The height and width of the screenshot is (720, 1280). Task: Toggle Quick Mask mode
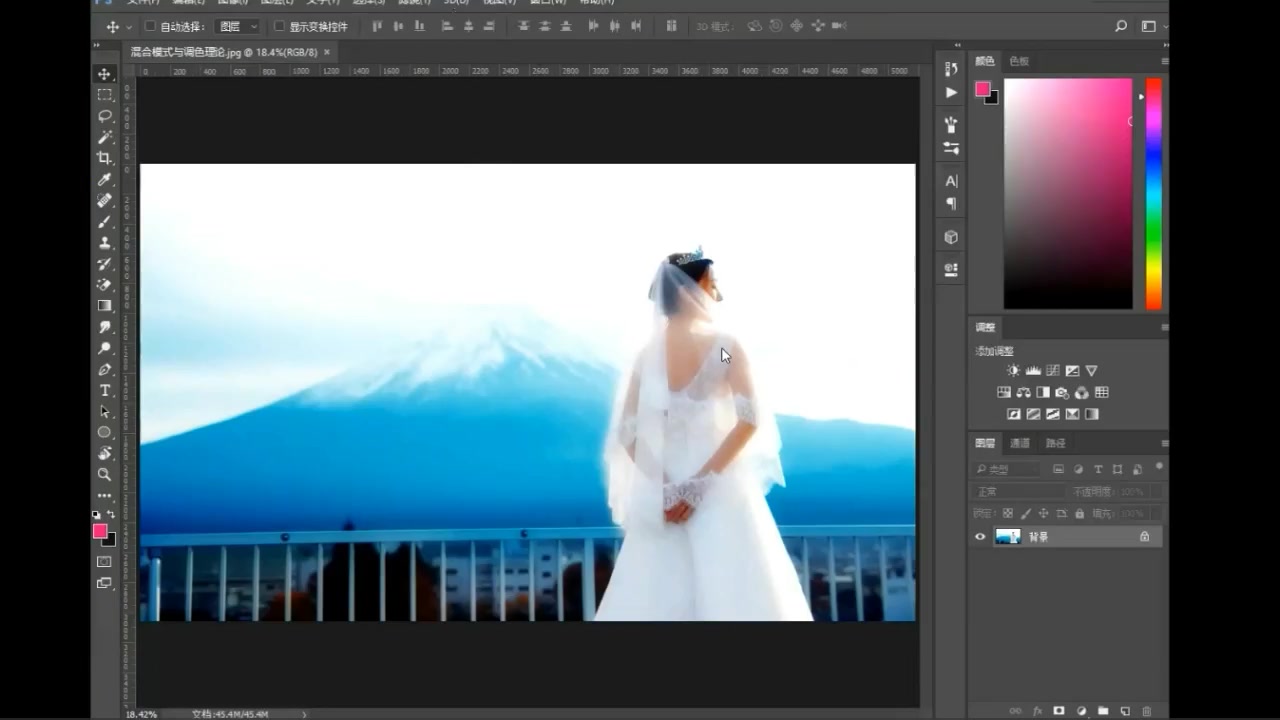(104, 562)
